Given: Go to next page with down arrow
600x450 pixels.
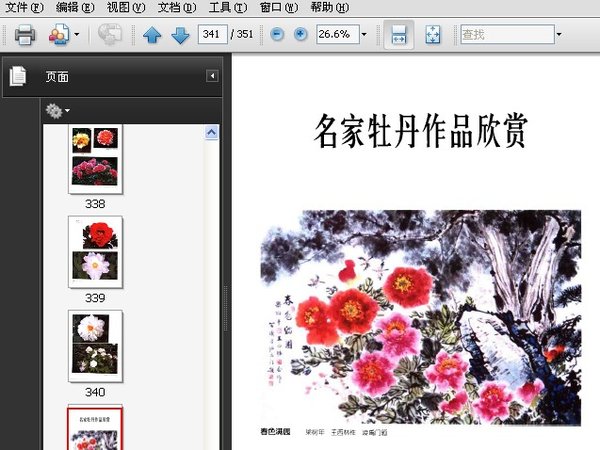Looking at the screenshot, I should click(x=180, y=35).
